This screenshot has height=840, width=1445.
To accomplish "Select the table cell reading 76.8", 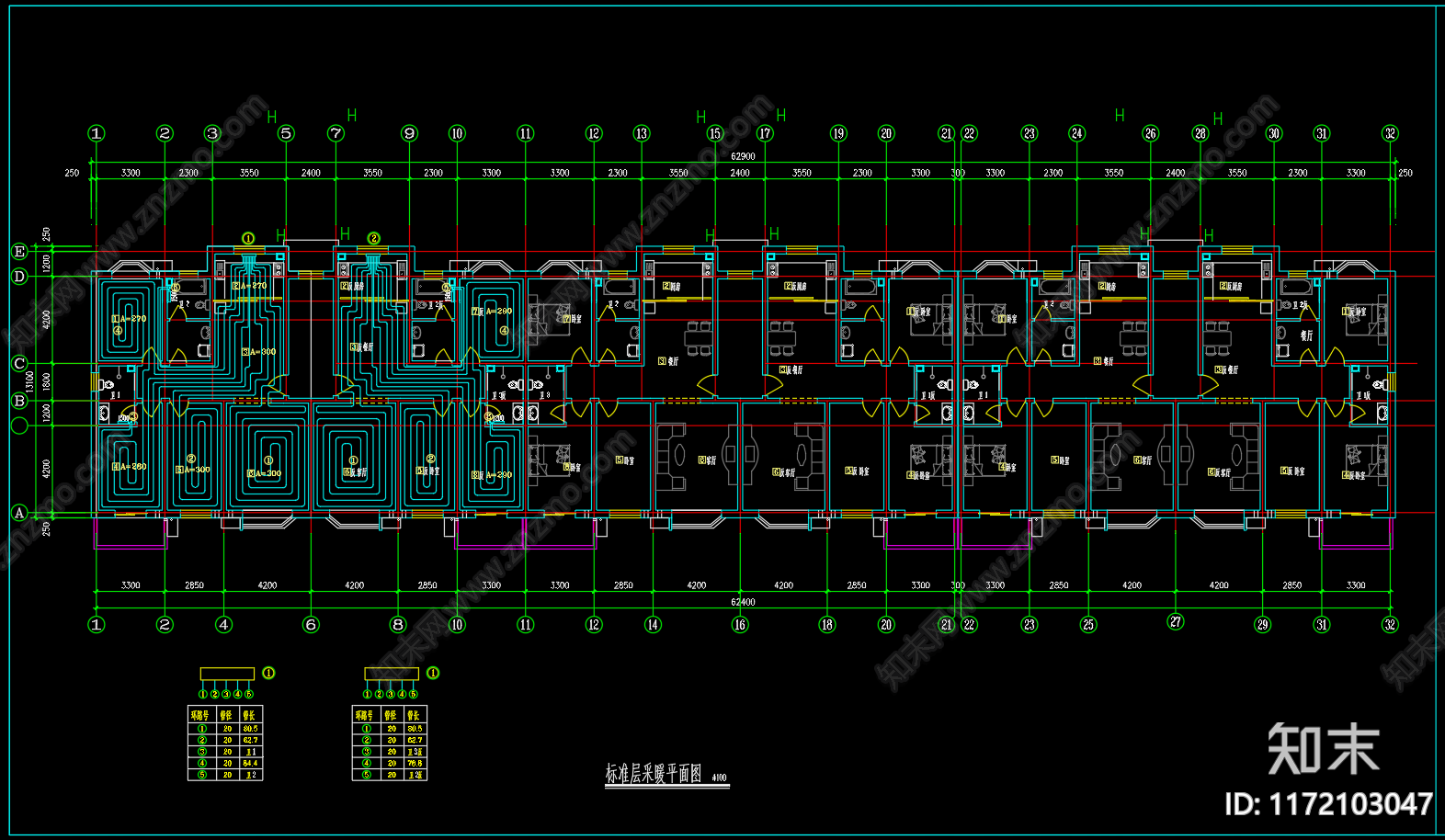I will 415,763.
